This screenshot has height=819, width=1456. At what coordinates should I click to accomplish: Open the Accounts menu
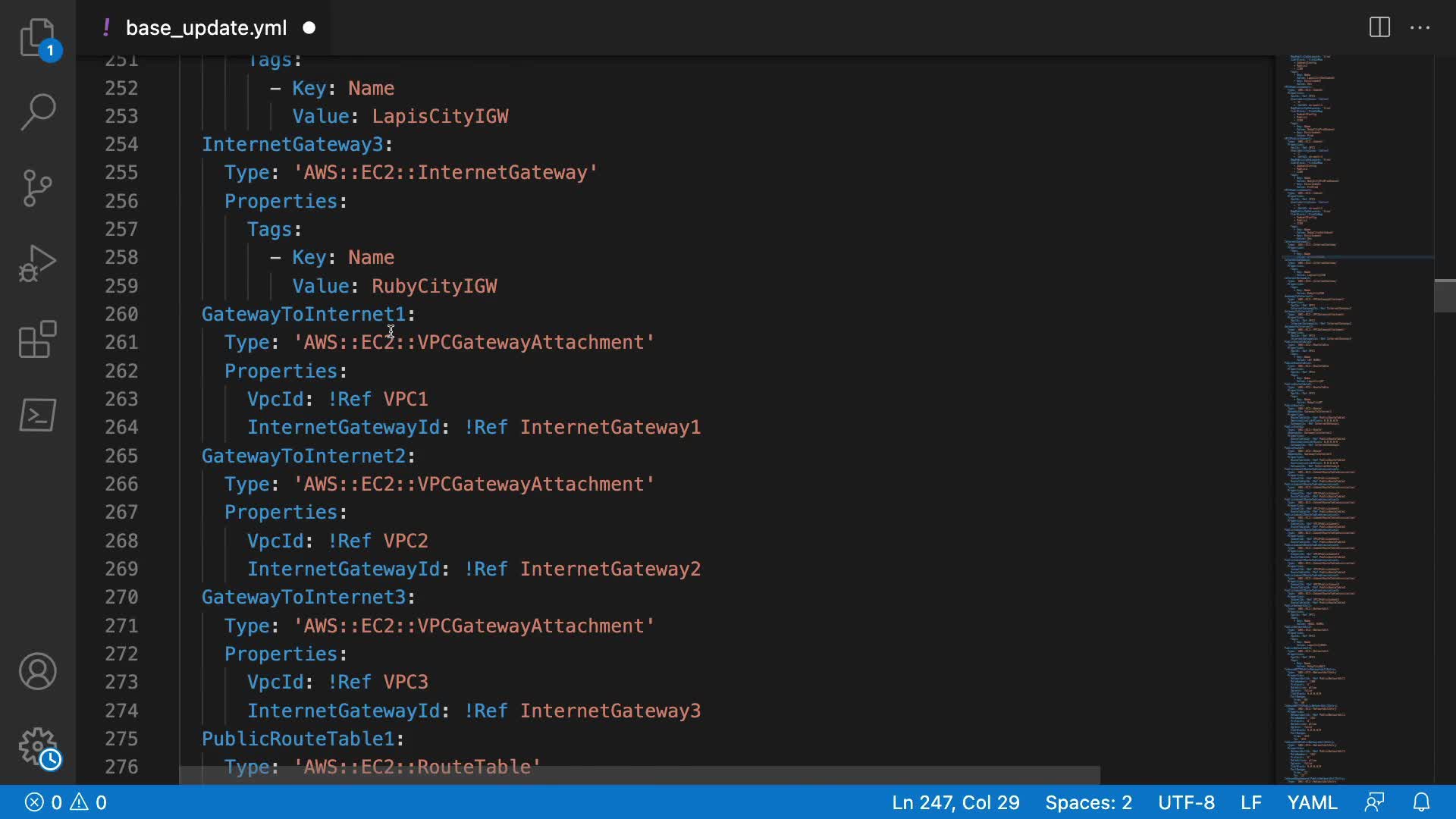click(x=37, y=671)
